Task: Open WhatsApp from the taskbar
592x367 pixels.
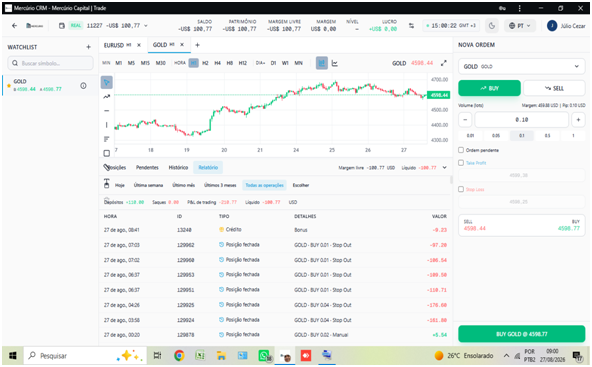Action: click(x=264, y=356)
